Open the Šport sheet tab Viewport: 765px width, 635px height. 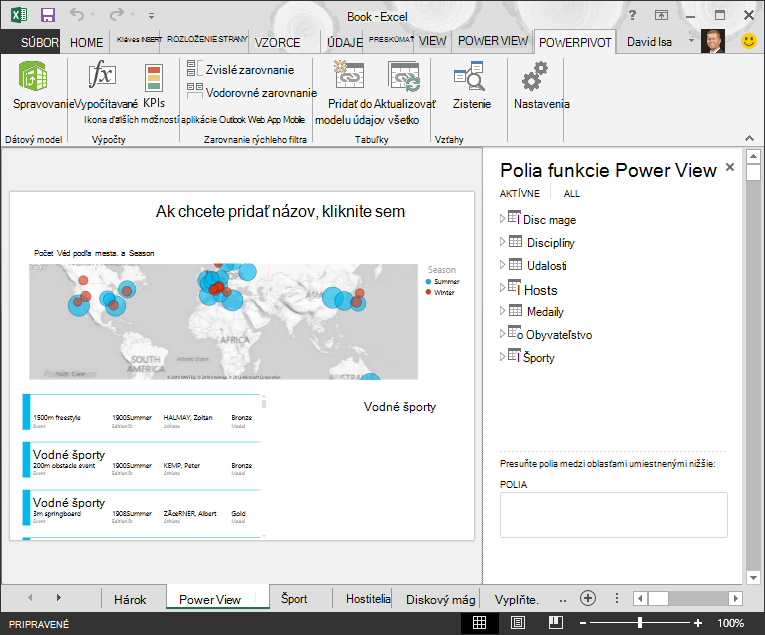[294, 598]
